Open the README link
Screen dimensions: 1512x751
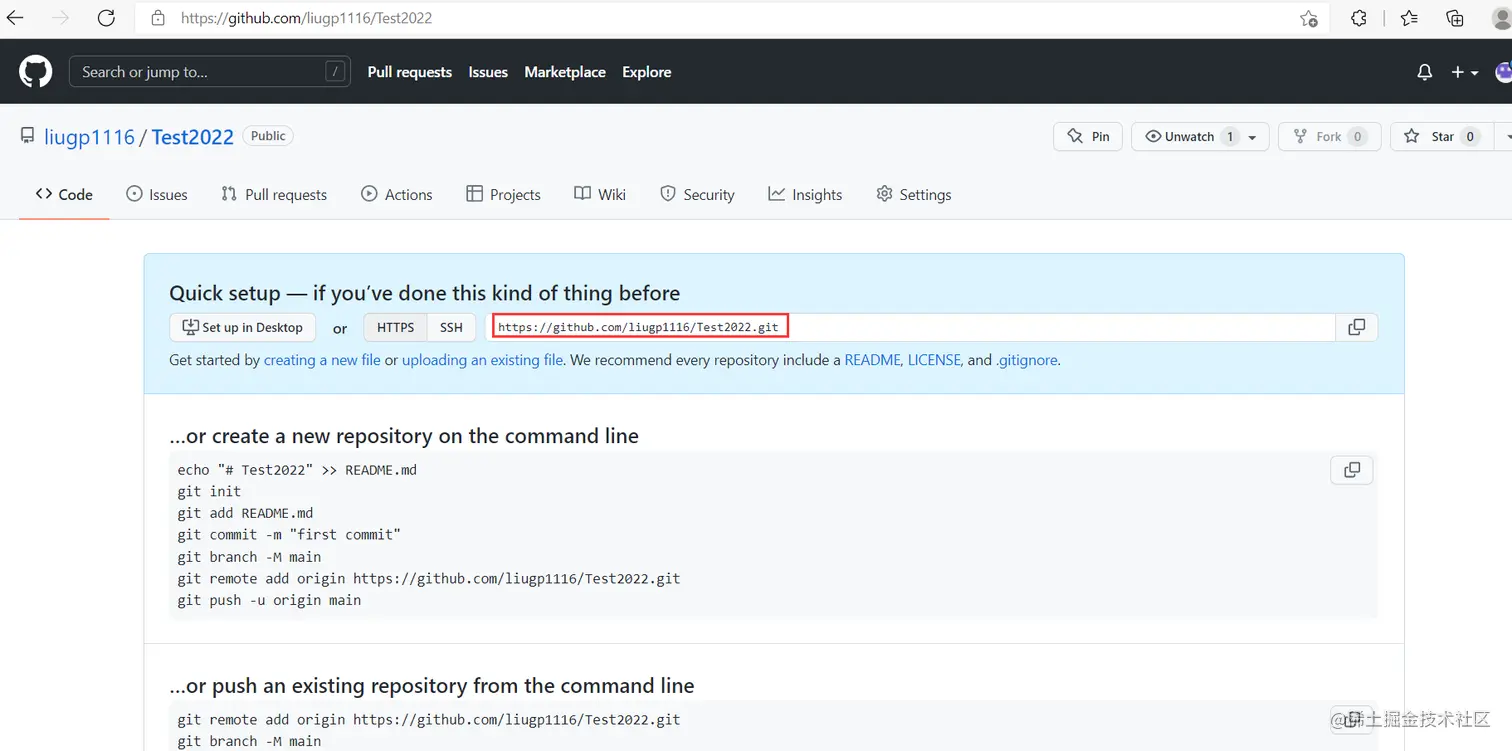(x=872, y=360)
